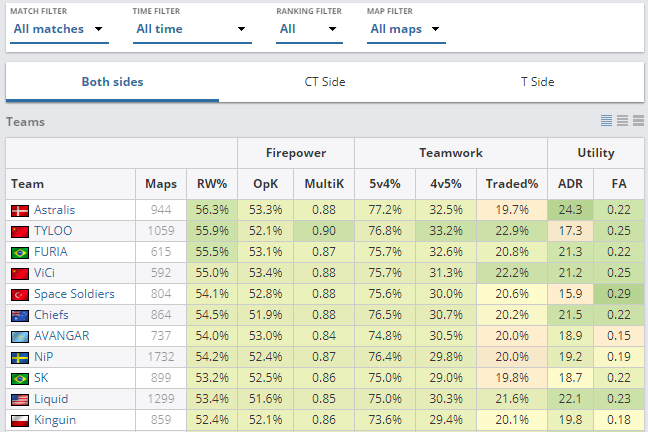Click the Astralis Denmark flag icon
The width and height of the screenshot is (648, 432).
click(20, 210)
